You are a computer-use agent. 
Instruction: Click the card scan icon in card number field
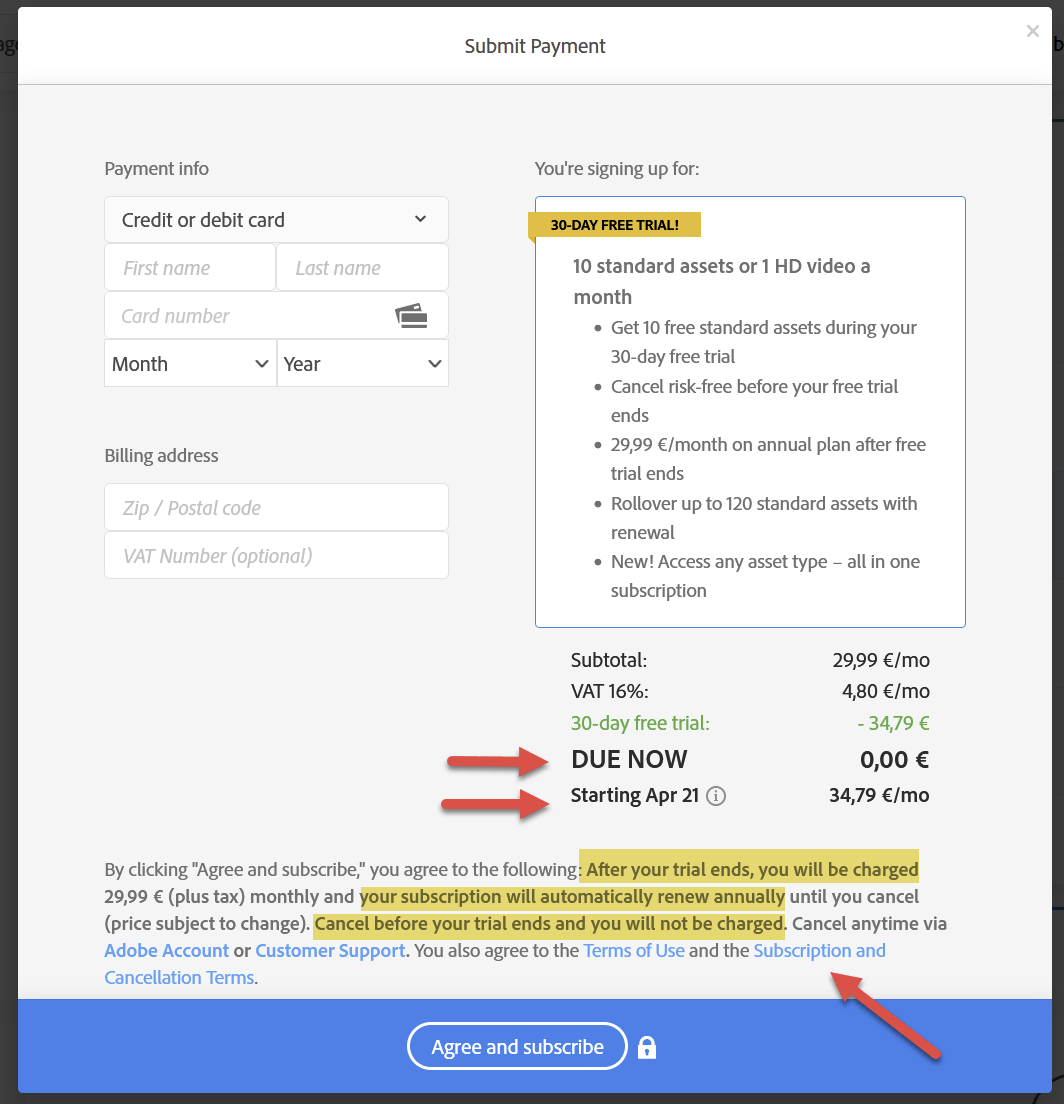click(412, 315)
